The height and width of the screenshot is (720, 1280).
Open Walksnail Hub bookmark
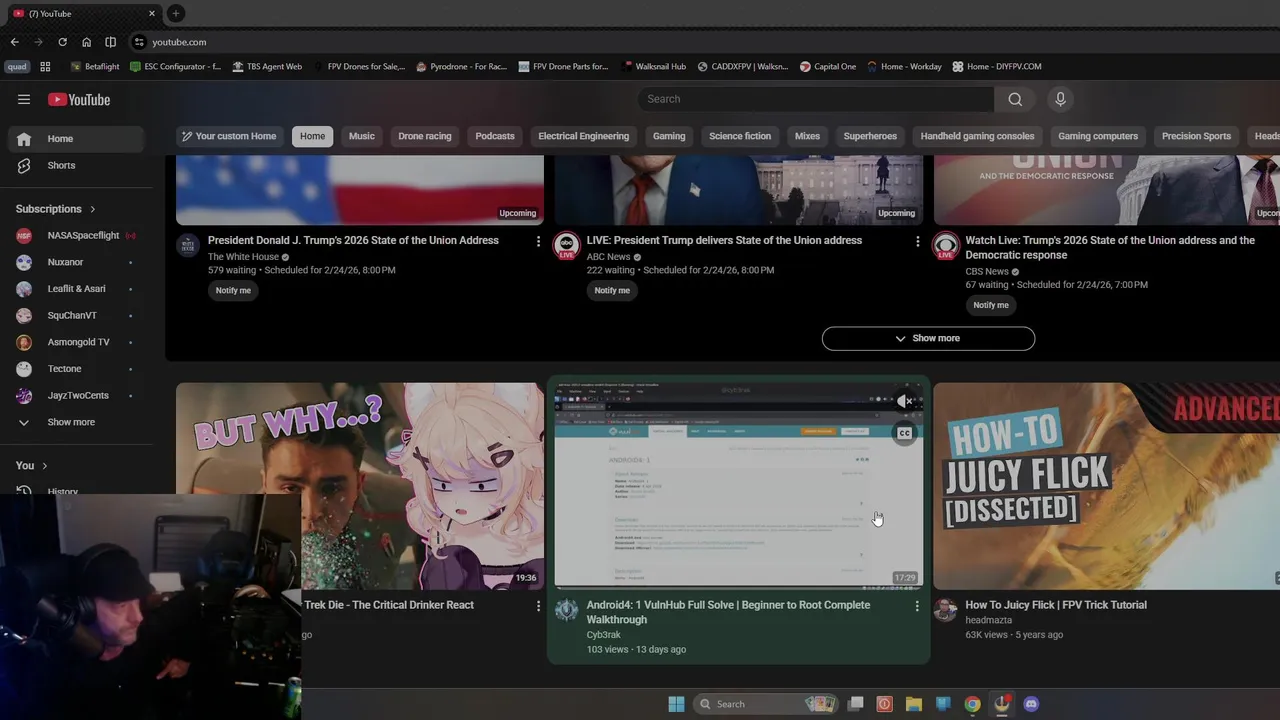(654, 67)
